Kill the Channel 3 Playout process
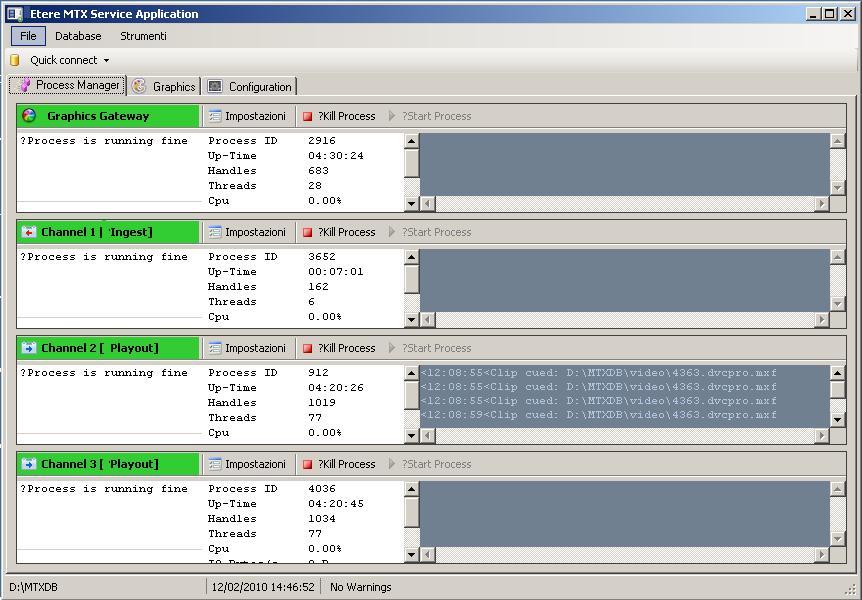This screenshot has height=600, width=862. (x=339, y=464)
